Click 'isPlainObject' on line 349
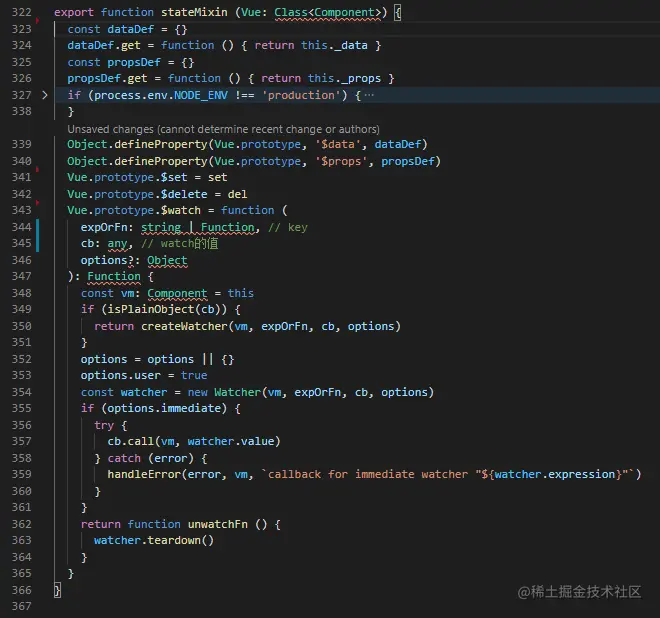660x618 pixels. (x=151, y=309)
